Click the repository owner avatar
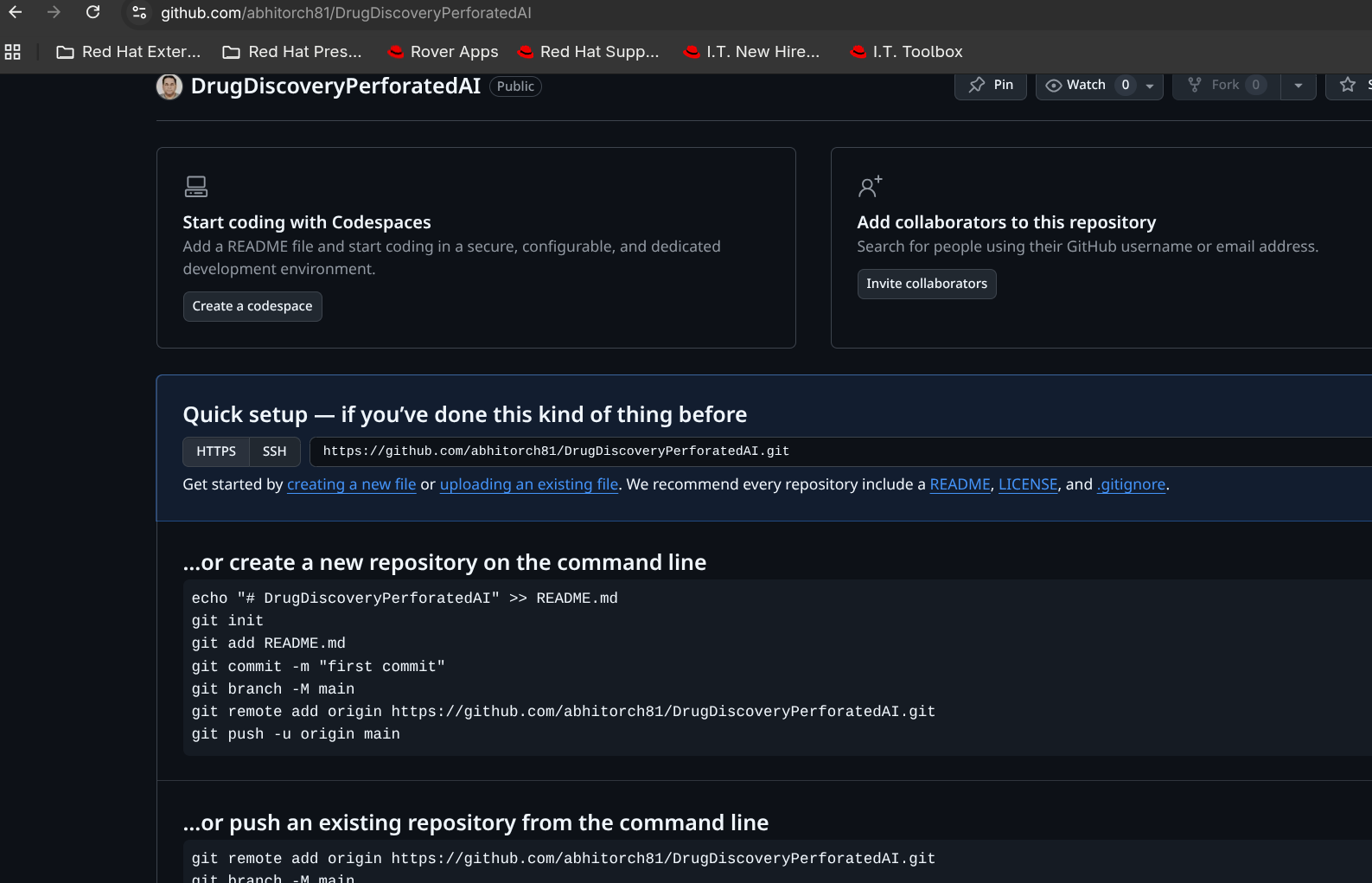This screenshot has width=1372, height=883. 169,86
